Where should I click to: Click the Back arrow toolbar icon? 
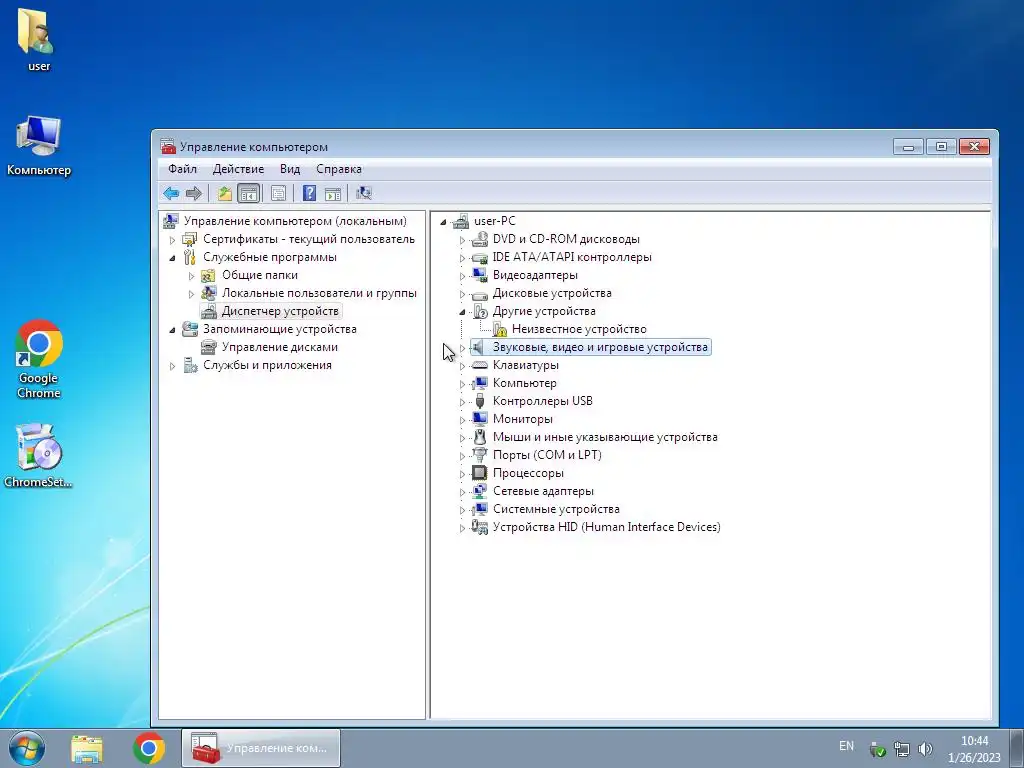pyautogui.click(x=172, y=193)
